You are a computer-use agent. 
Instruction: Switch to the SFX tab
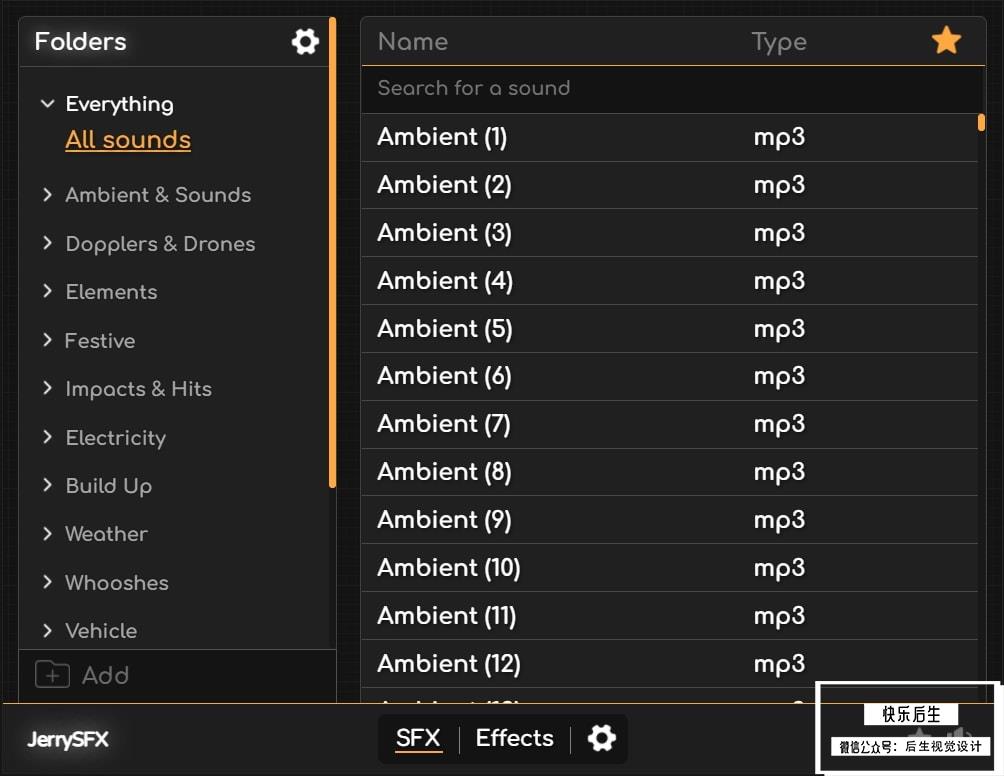point(418,738)
